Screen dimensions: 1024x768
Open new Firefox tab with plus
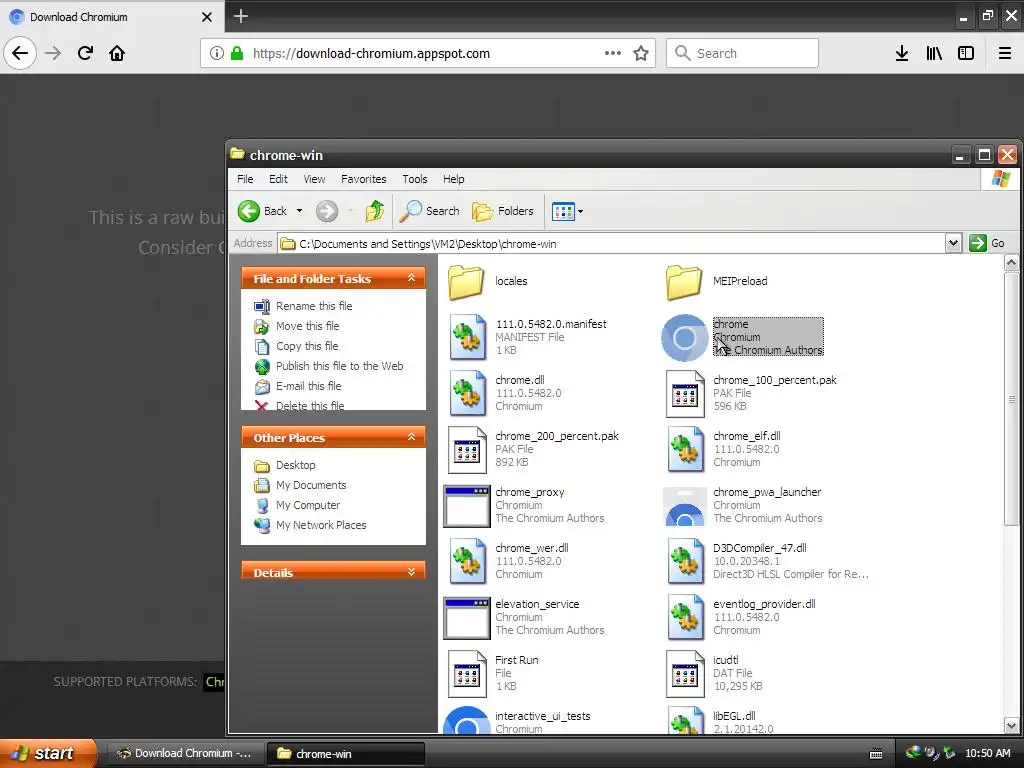point(241,16)
